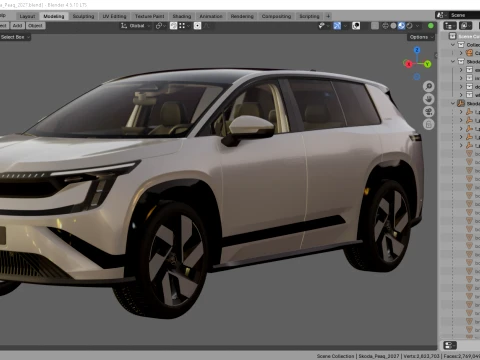
Task: Expand fourth sub-collection under Skoda
Action: [x=461, y=95]
